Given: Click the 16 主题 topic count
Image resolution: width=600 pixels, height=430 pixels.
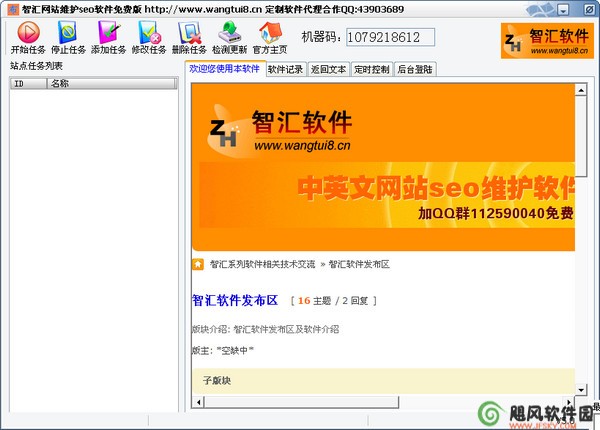Looking at the screenshot, I should [314, 301].
